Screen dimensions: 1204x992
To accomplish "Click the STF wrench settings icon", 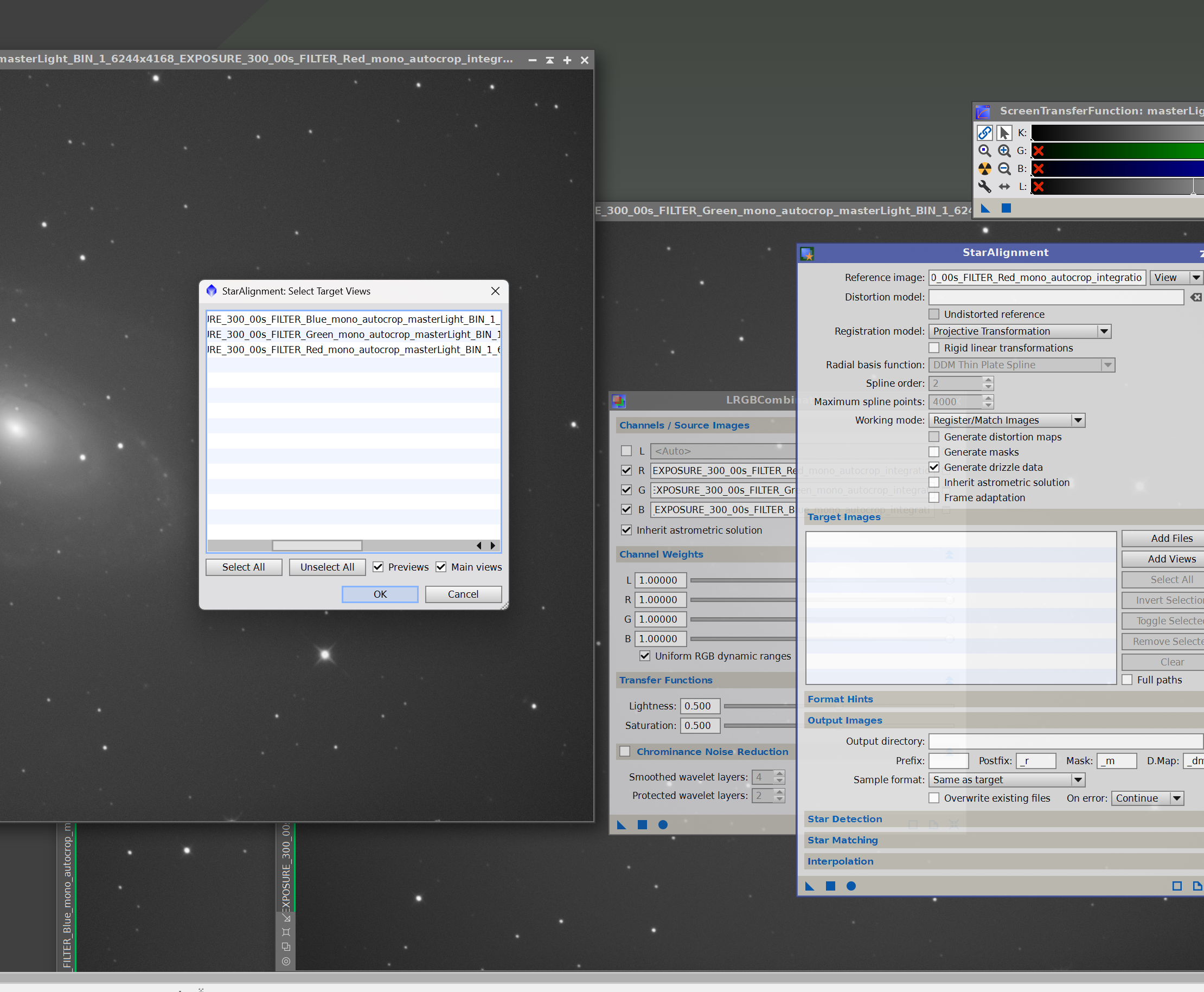I will tap(984, 186).
